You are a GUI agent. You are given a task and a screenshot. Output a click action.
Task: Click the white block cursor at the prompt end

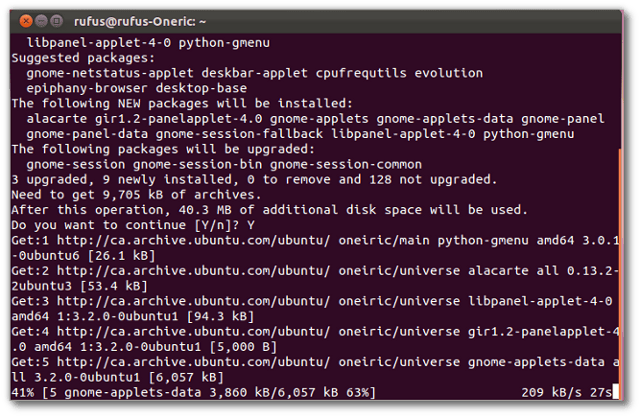tap(616, 392)
